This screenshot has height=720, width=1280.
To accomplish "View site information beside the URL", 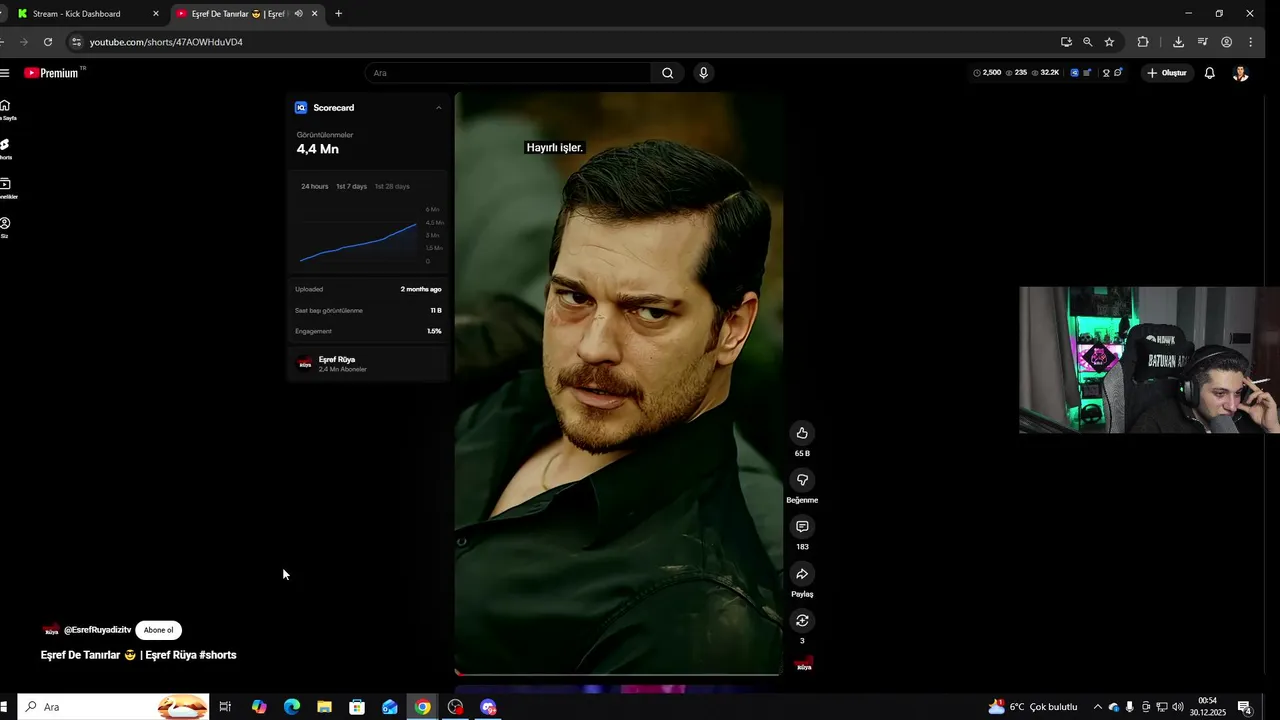I will click(x=76, y=42).
